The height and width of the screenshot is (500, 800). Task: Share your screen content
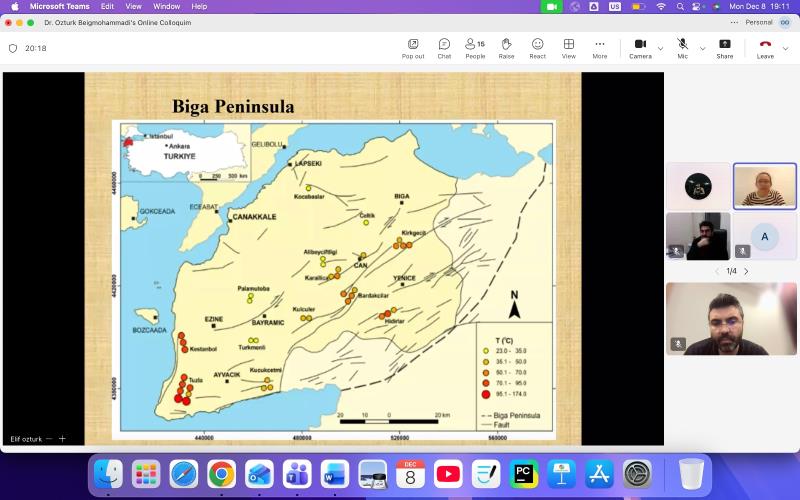[x=724, y=48]
